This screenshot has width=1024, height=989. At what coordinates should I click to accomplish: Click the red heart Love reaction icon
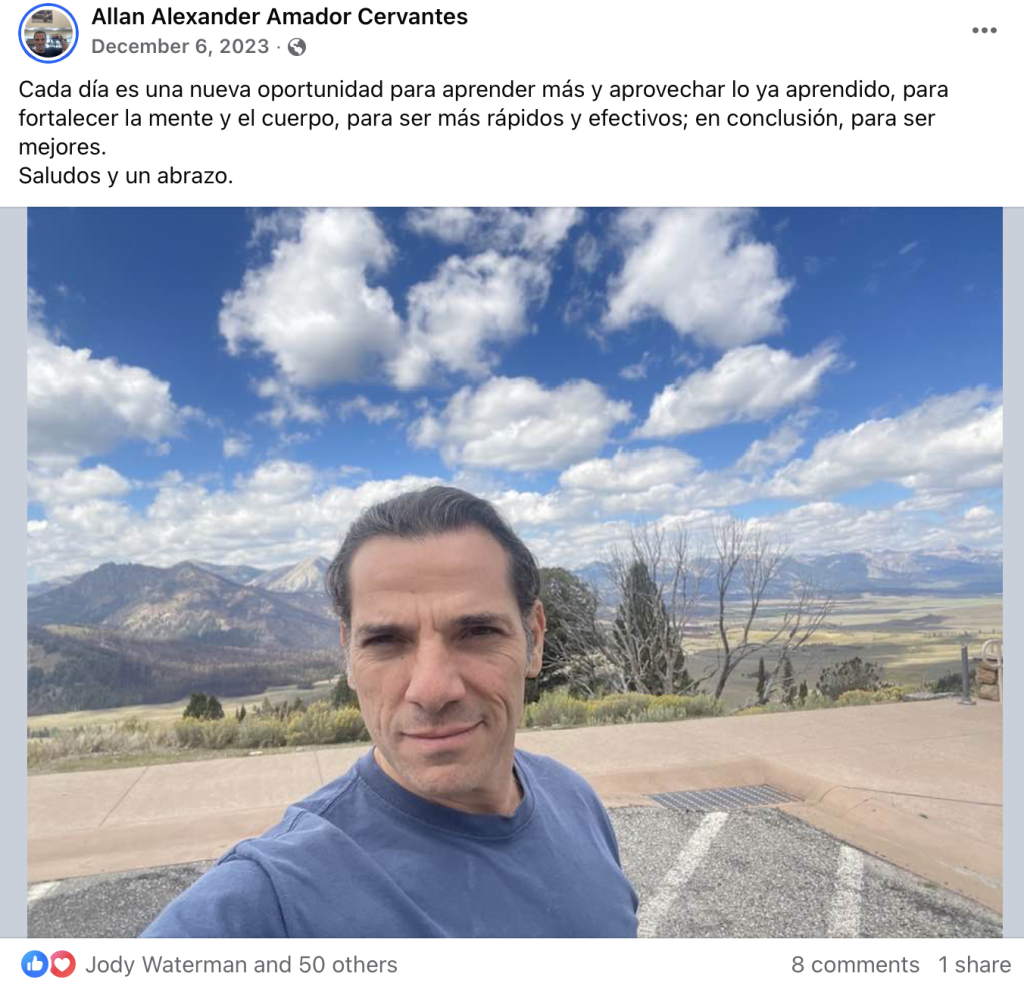[x=62, y=964]
